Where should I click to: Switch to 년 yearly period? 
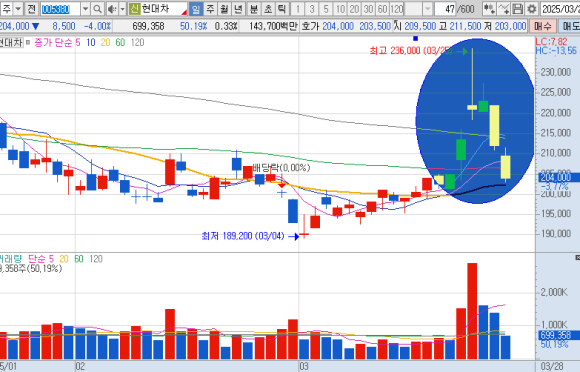coord(238,9)
